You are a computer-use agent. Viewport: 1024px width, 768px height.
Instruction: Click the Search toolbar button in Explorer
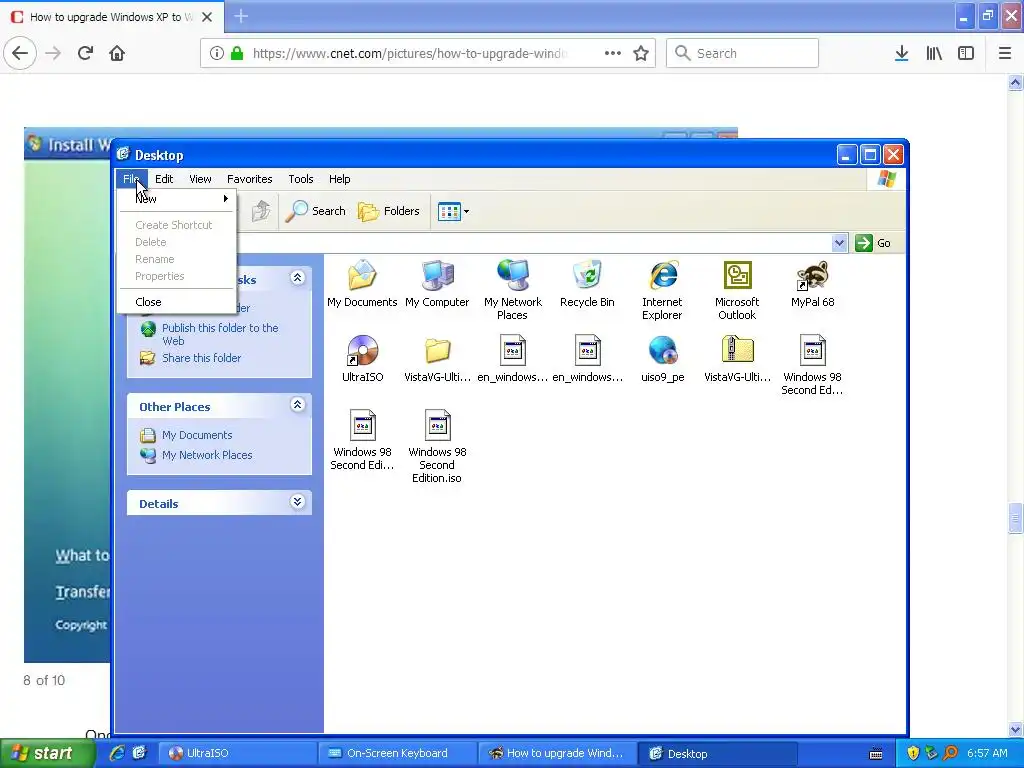pyautogui.click(x=315, y=211)
